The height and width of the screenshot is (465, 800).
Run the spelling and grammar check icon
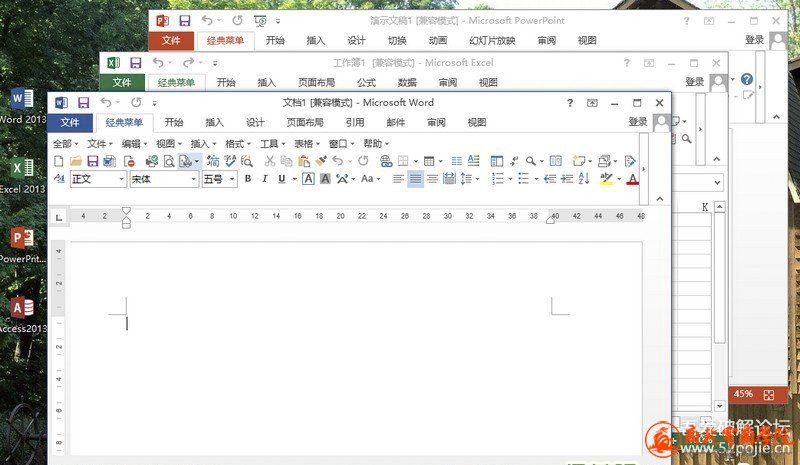tap(230, 161)
